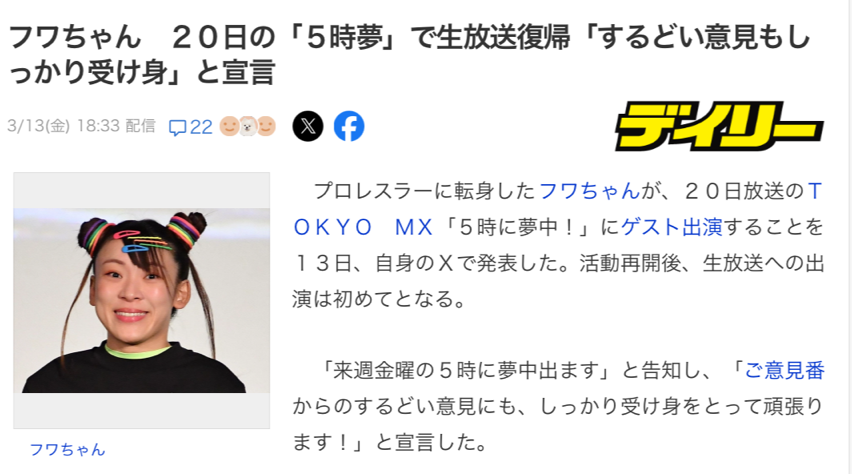Click the 3/13(金) 18:33 配信 timestamp
Viewport: 852px width, 474px height.
pyautogui.click(x=82, y=126)
